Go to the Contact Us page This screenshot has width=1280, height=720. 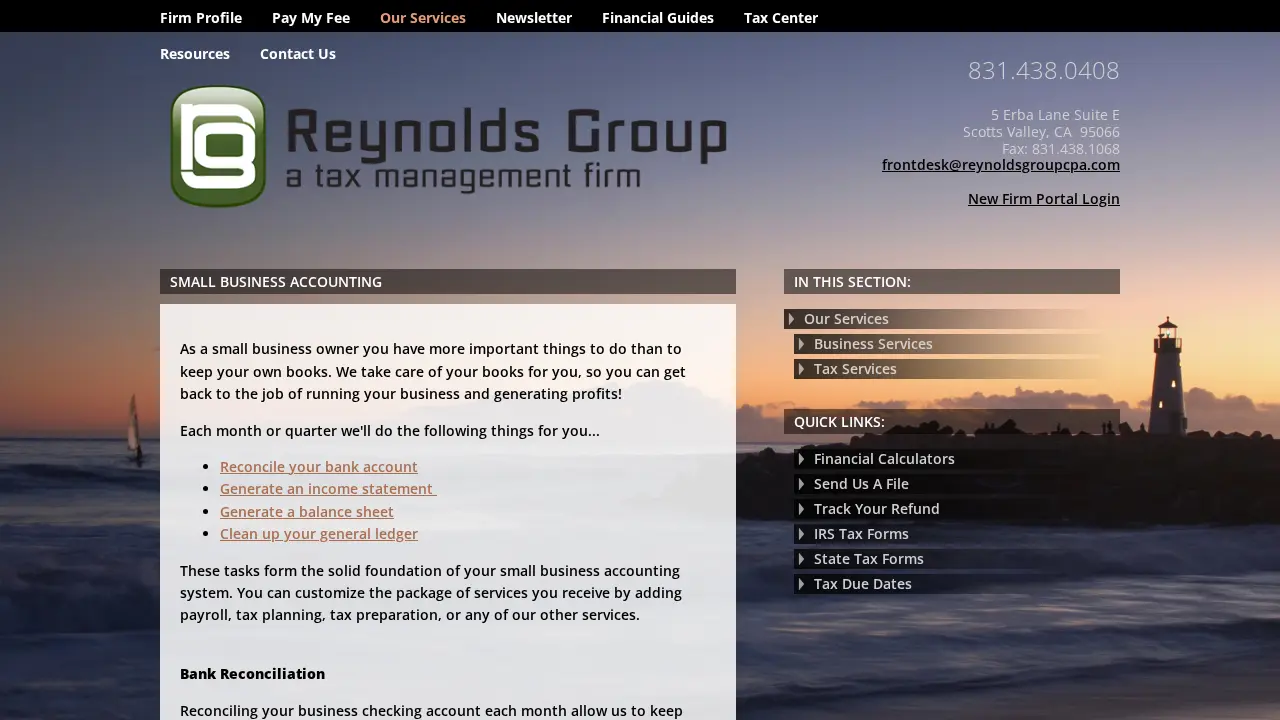tap(298, 54)
